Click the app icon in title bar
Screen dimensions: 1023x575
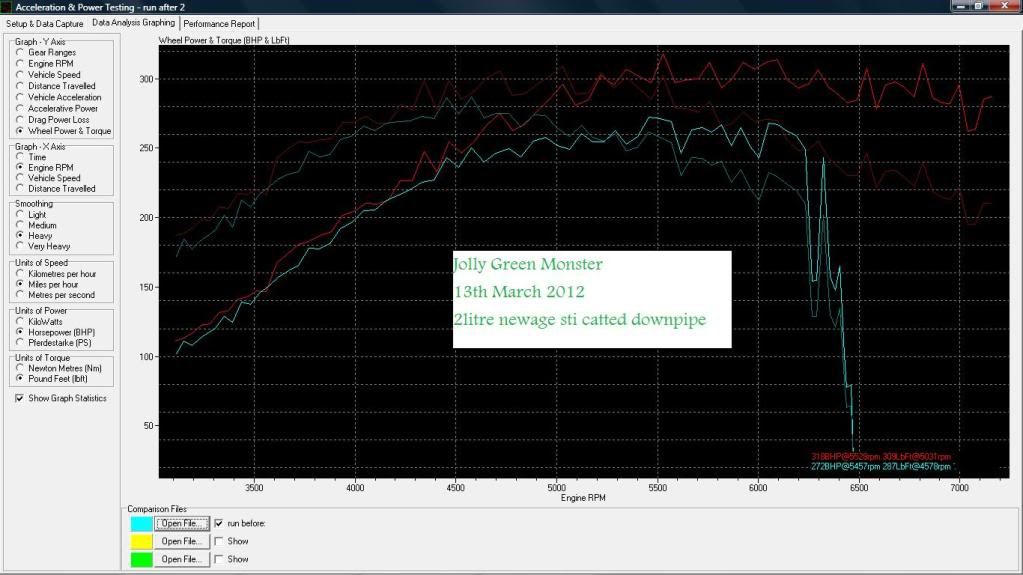click(x=6, y=7)
